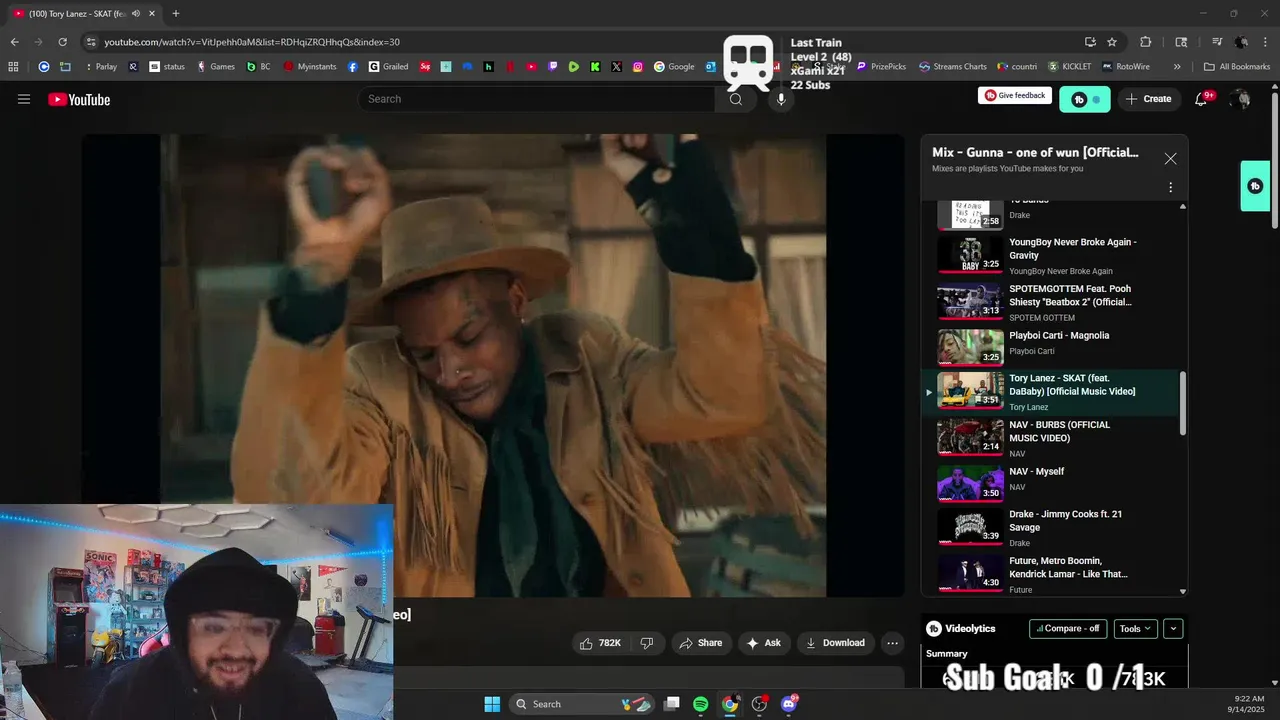The image size is (1280, 720).
Task: Dislike the video with thumbs down
Action: tap(647, 643)
